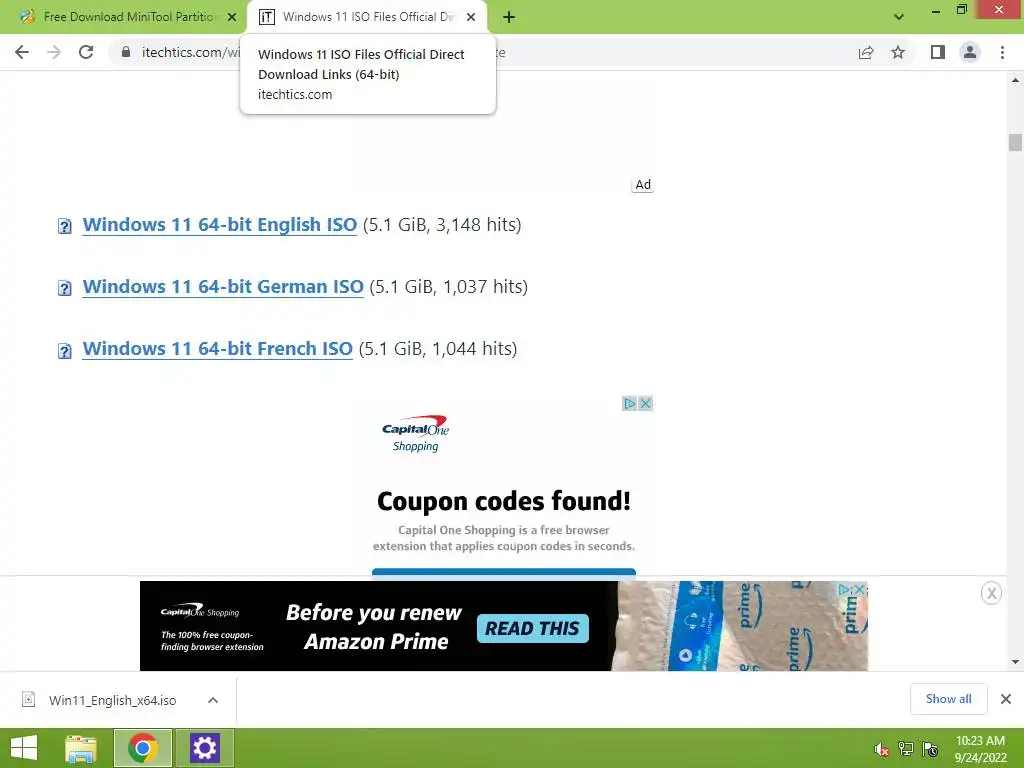Show all downloads
This screenshot has height=768, width=1024.
pyautogui.click(x=948, y=699)
